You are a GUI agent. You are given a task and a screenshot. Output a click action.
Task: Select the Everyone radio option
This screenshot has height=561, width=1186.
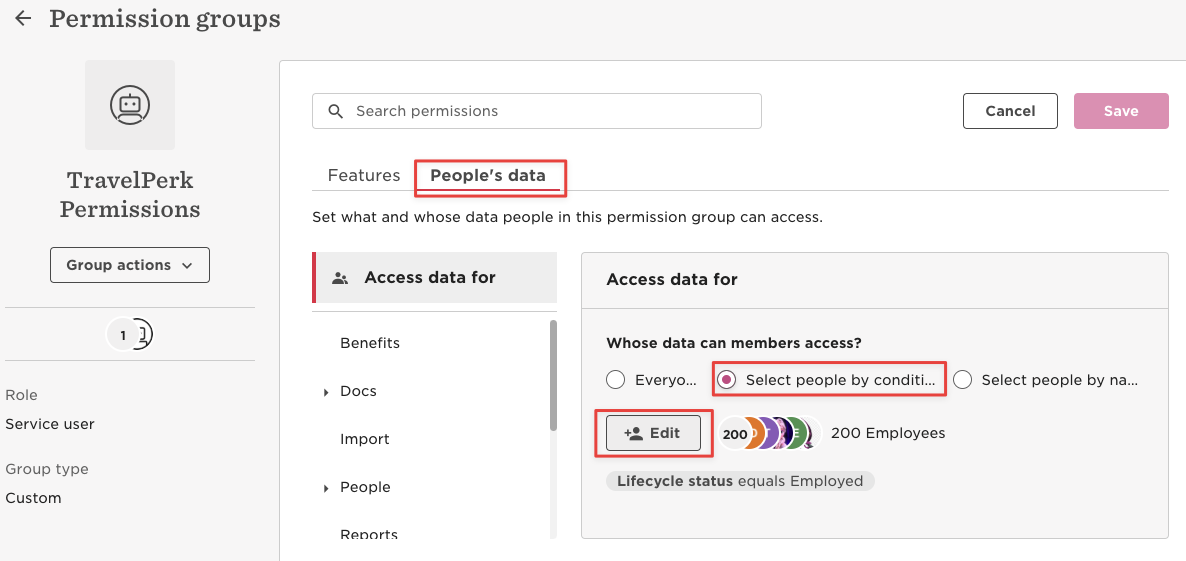click(616, 380)
